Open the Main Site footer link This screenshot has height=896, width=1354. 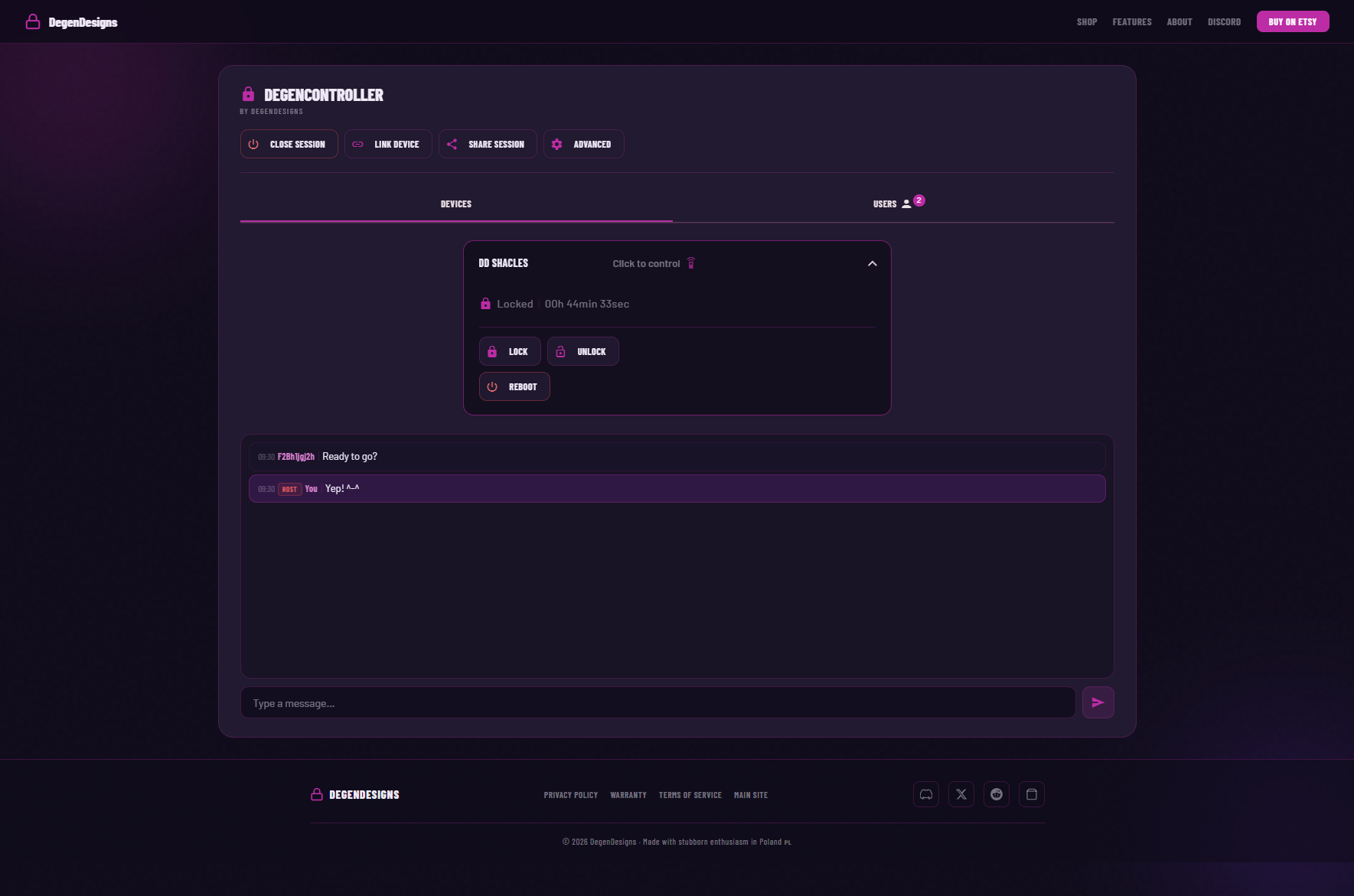[x=751, y=795]
